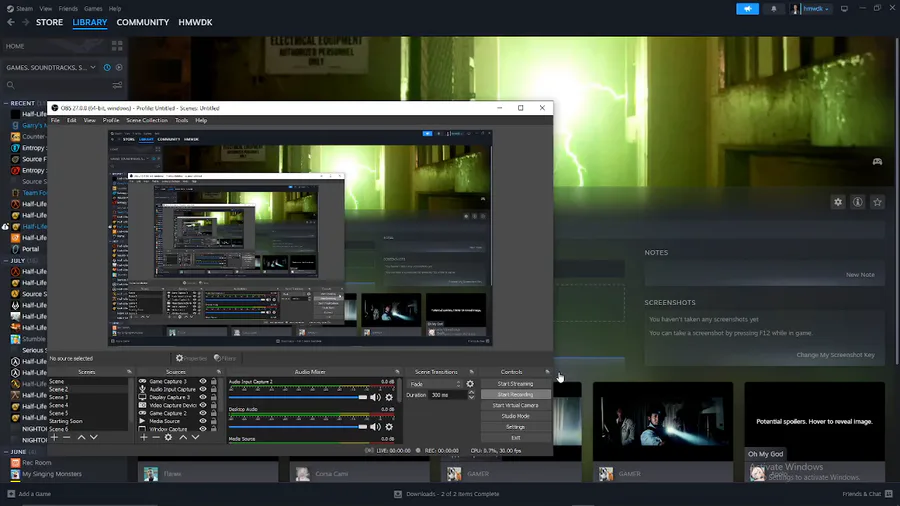The height and width of the screenshot is (506, 900).
Task: Click controller support icon in Steam
Action: pos(877,162)
